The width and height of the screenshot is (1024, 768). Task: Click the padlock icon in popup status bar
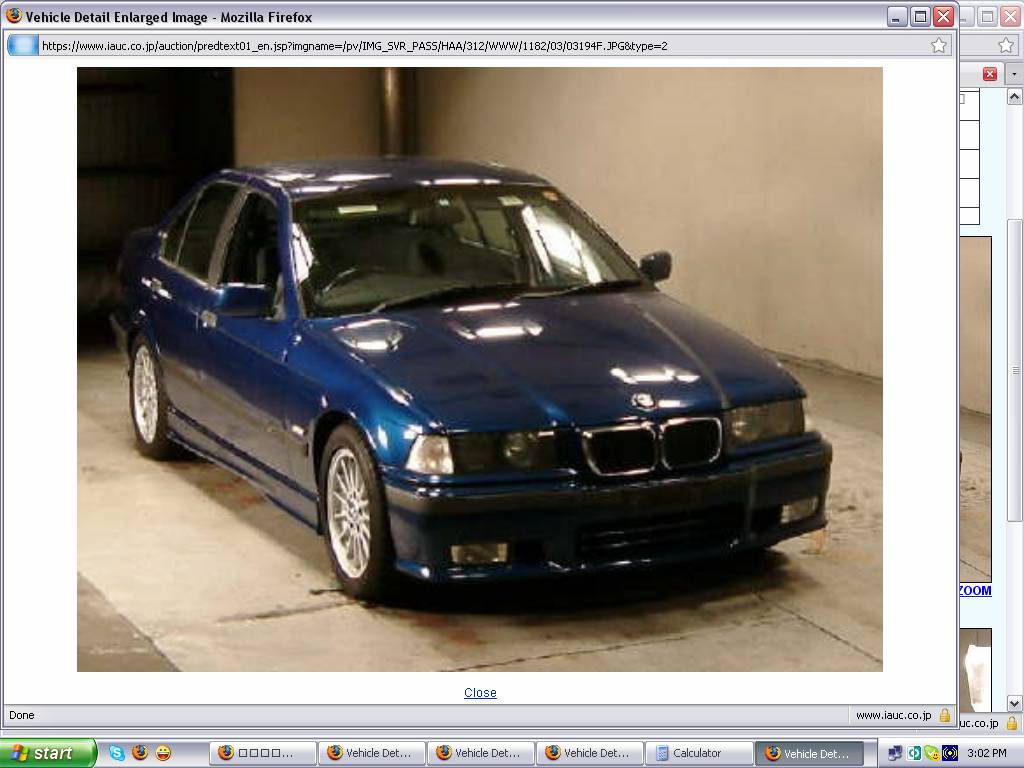coord(944,715)
